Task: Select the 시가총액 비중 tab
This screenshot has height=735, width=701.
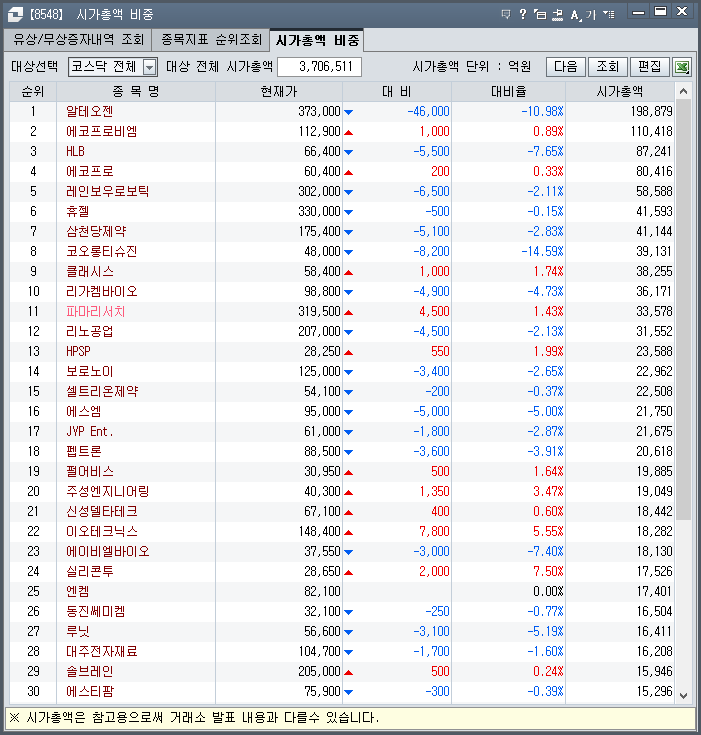Action: pyautogui.click(x=317, y=40)
